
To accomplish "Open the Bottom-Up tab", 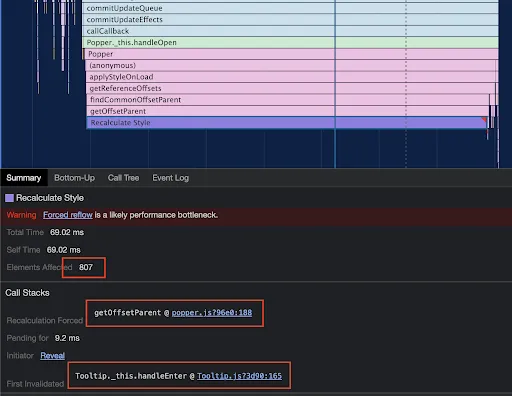I will click(74, 178).
